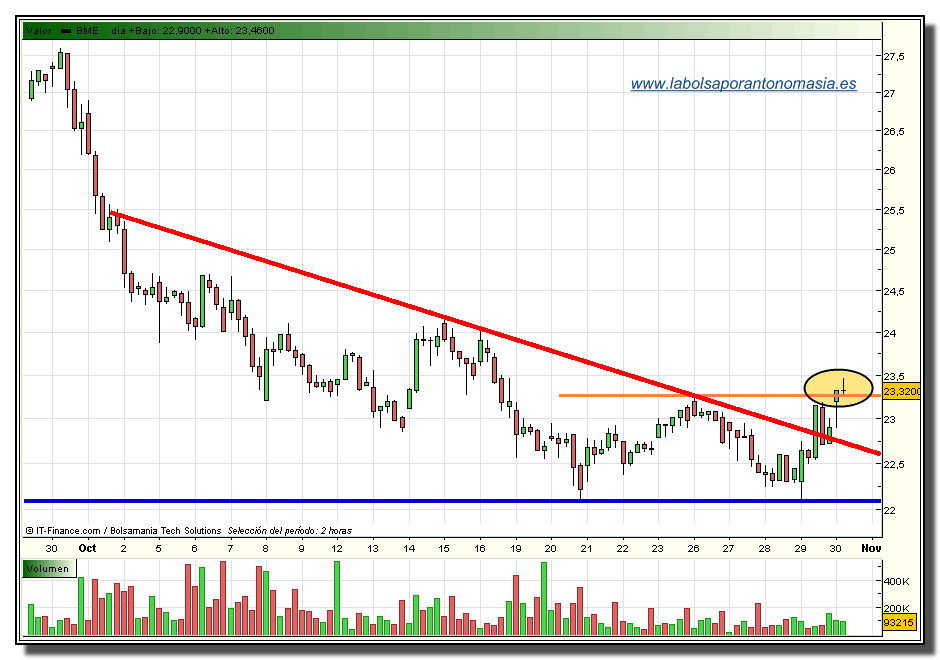Click the Nov month label on time axis
This screenshot has height=660, width=940.
[871, 548]
